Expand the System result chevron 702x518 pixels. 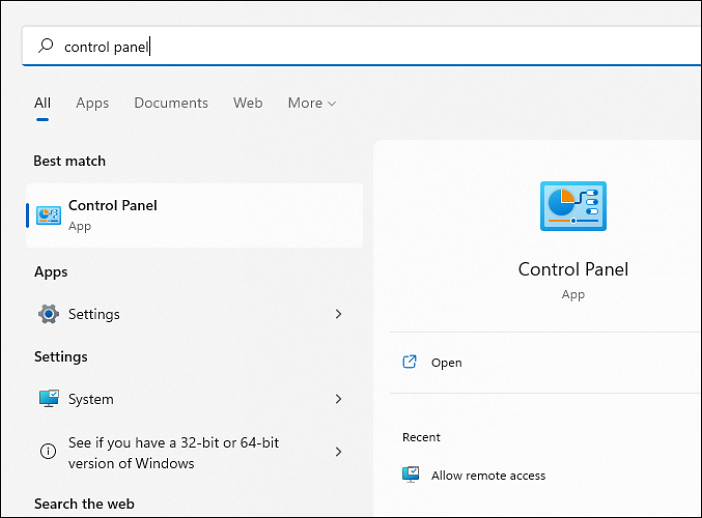click(338, 399)
